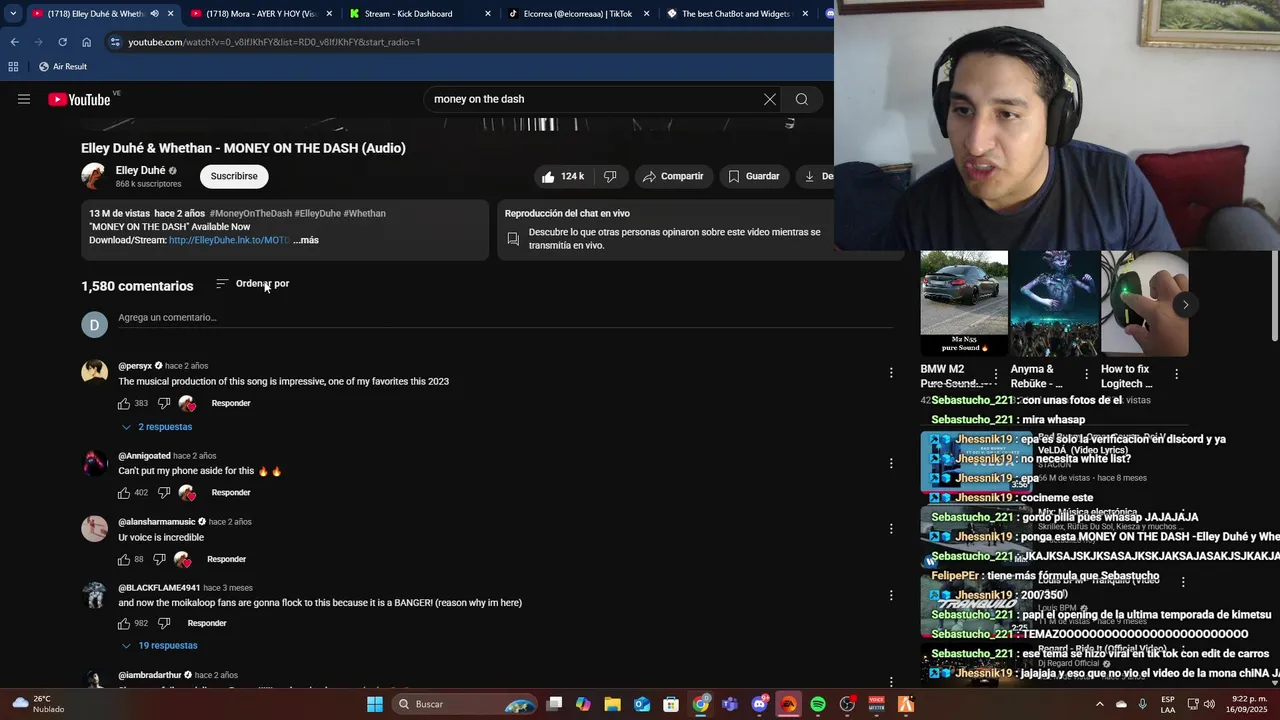The height and width of the screenshot is (720, 1280).
Task: Reply to the @alansharmamusic comment
Action: 226,559
